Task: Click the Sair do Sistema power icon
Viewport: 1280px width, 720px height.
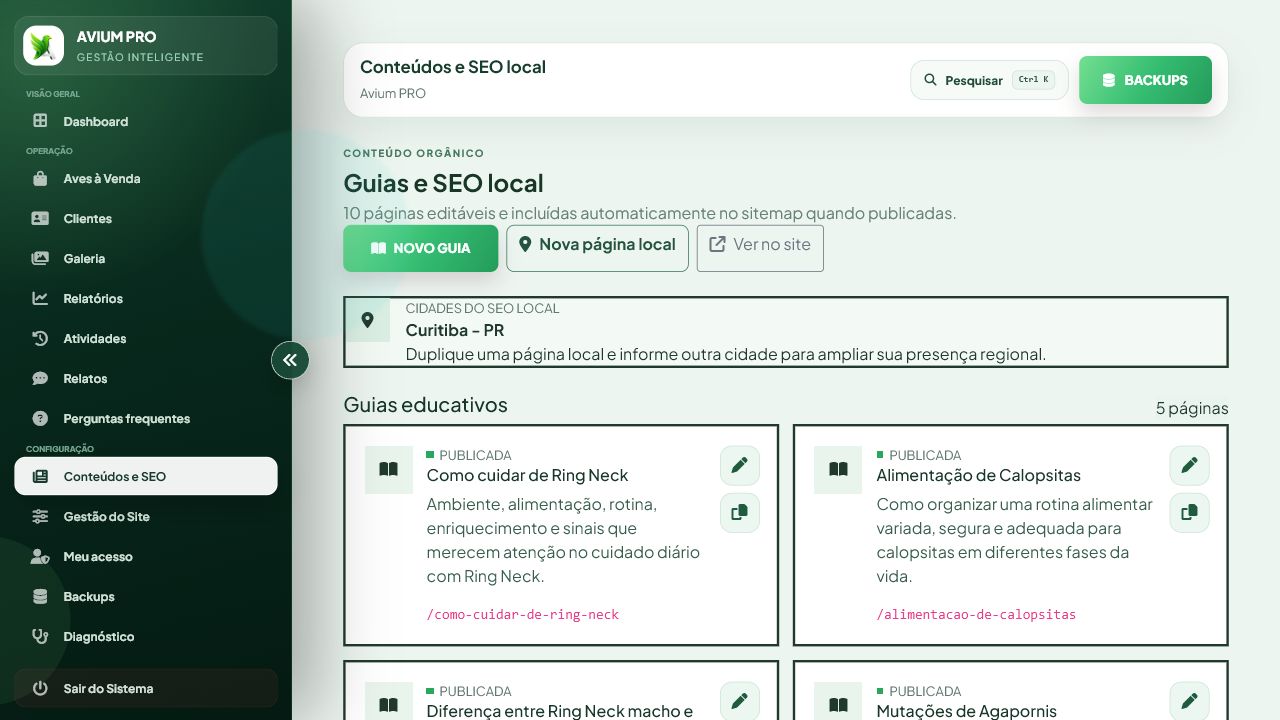Action: 40,689
